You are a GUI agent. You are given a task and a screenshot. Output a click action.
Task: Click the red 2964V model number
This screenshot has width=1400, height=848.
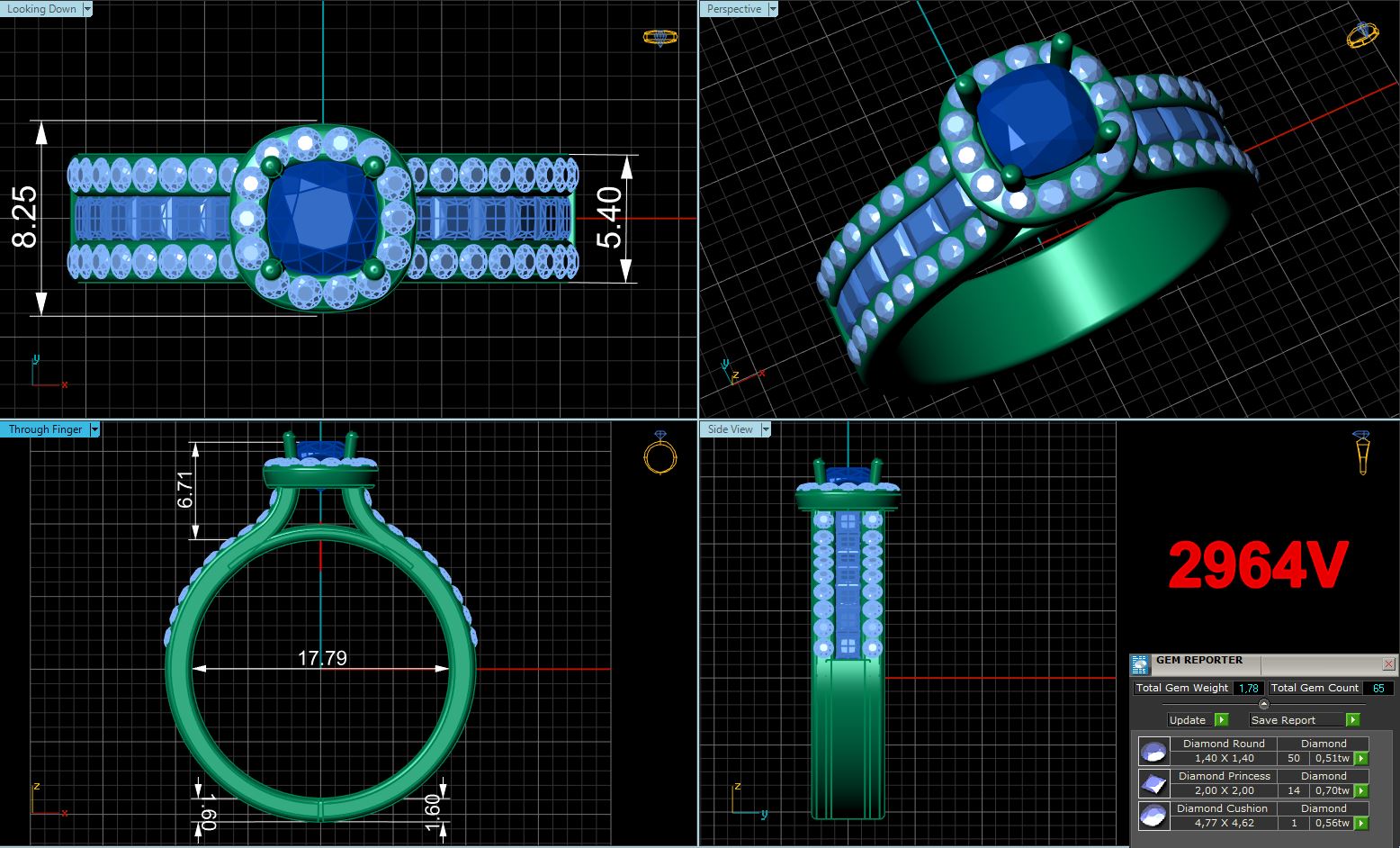click(x=1257, y=566)
